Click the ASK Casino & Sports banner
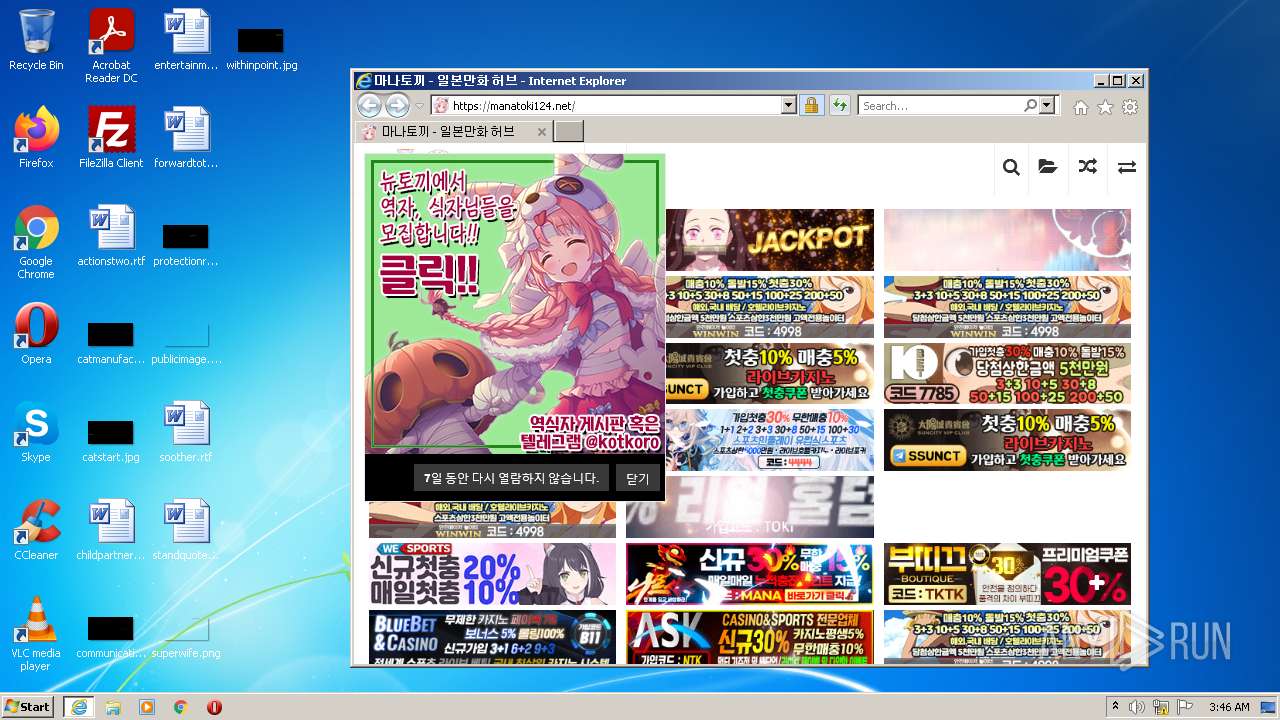This screenshot has height=720, width=1280. (750, 636)
